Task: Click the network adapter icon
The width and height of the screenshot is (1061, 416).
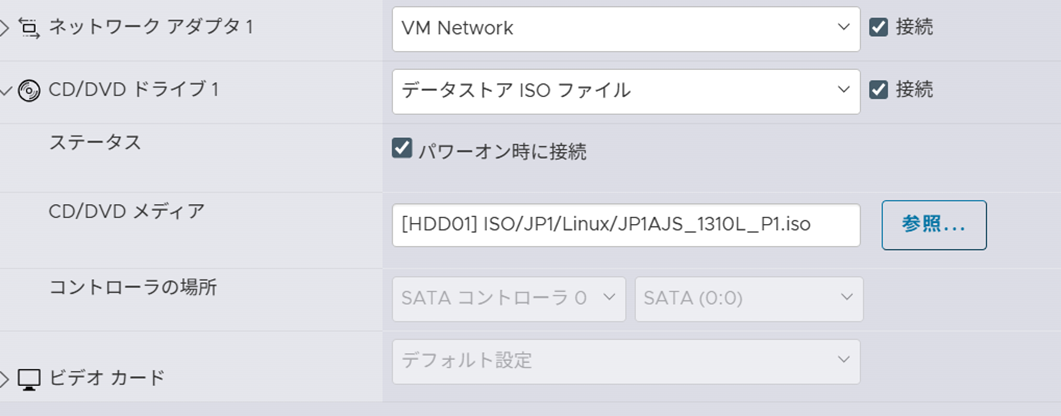Action: point(29,28)
